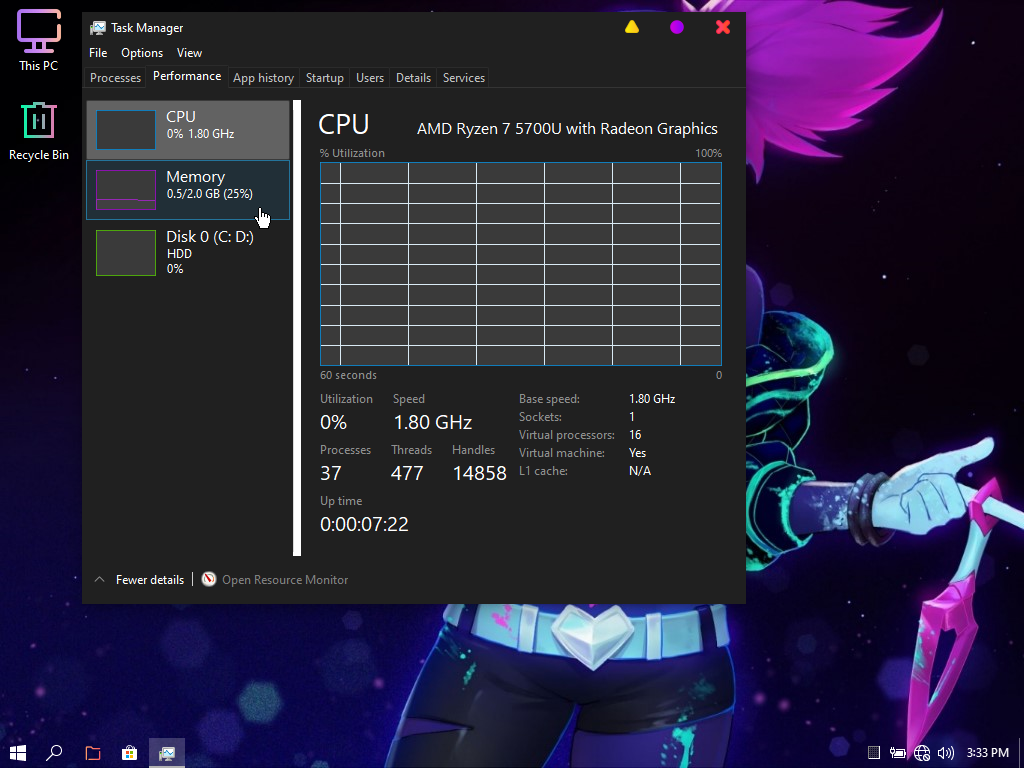Click the Resource Monitor icon
This screenshot has width=1024, height=768.
pyautogui.click(x=209, y=579)
